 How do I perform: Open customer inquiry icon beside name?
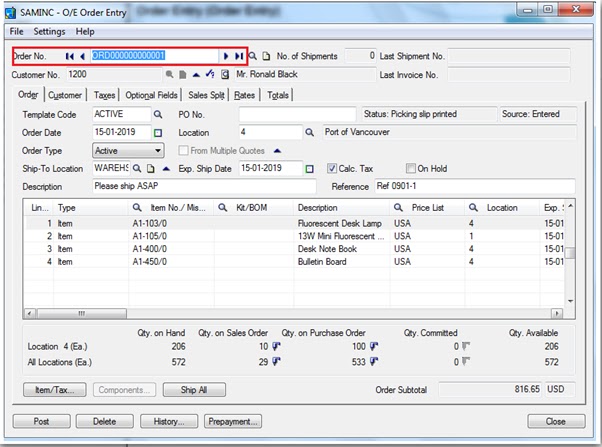pos(225,74)
